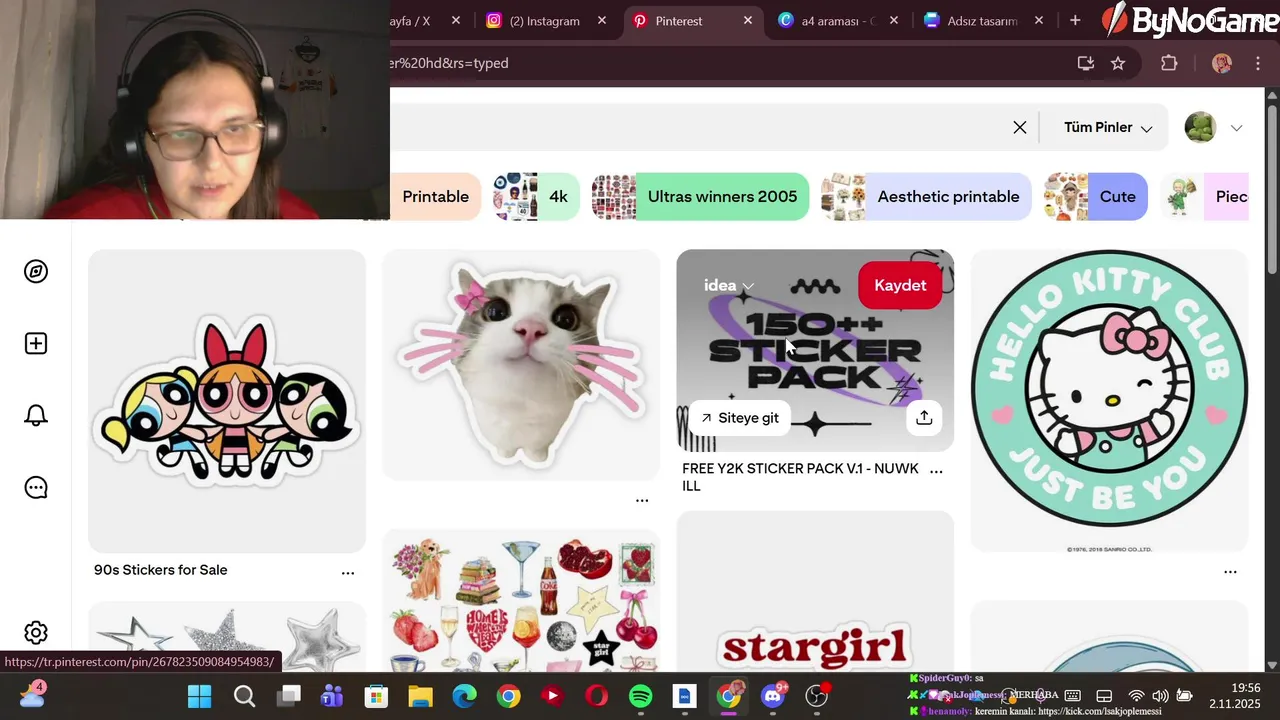Viewport: 1280px width, 720px height.
Task: Click the browser address bar URL
Action: pos(450,63)
